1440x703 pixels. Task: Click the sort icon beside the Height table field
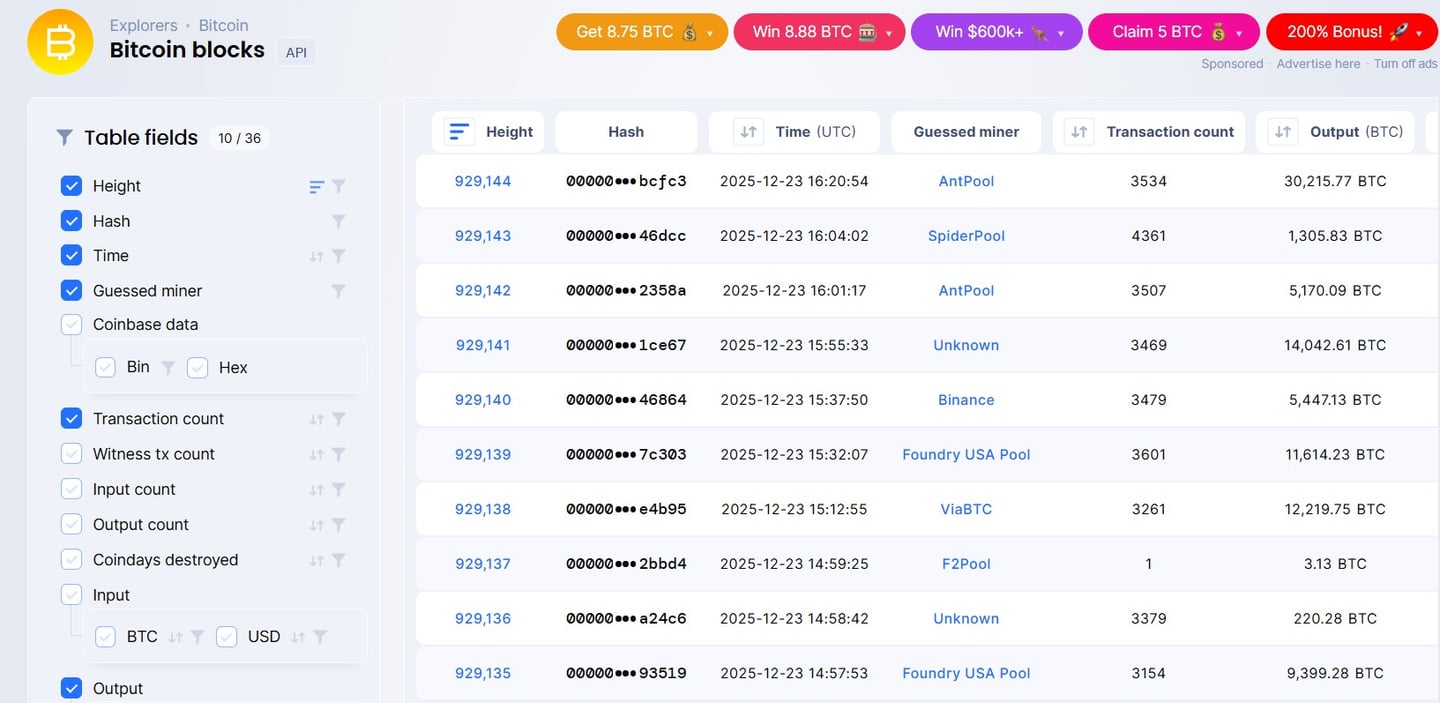315,185
